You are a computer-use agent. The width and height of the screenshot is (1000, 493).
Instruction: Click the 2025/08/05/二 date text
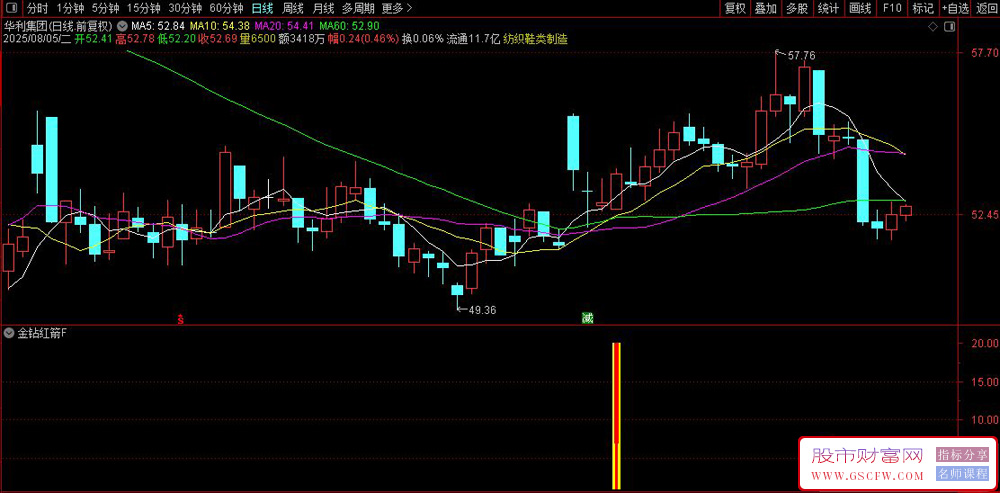tap(38, 39)
